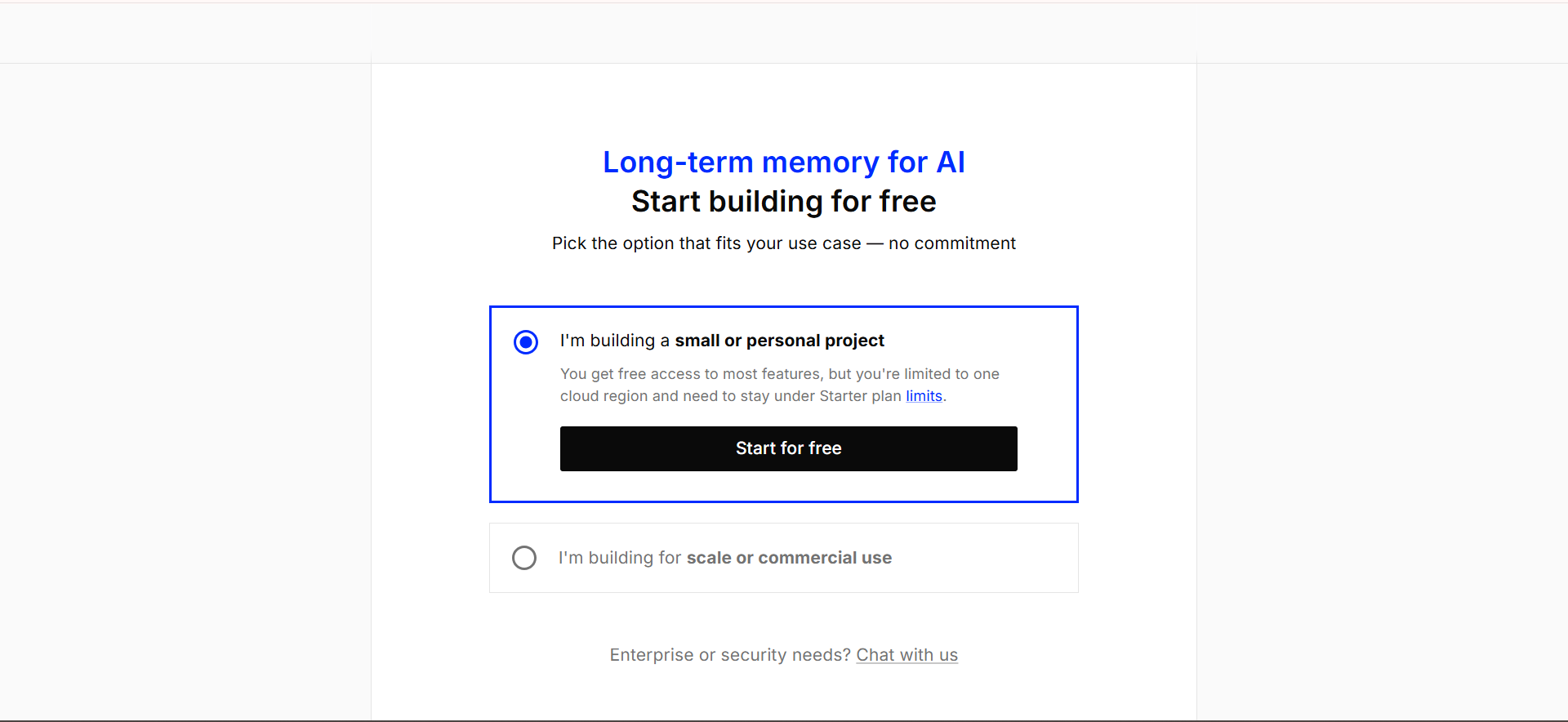Click the "Start building for free" heading
The width and height of the screenshot is (1568, 722).
783,202
